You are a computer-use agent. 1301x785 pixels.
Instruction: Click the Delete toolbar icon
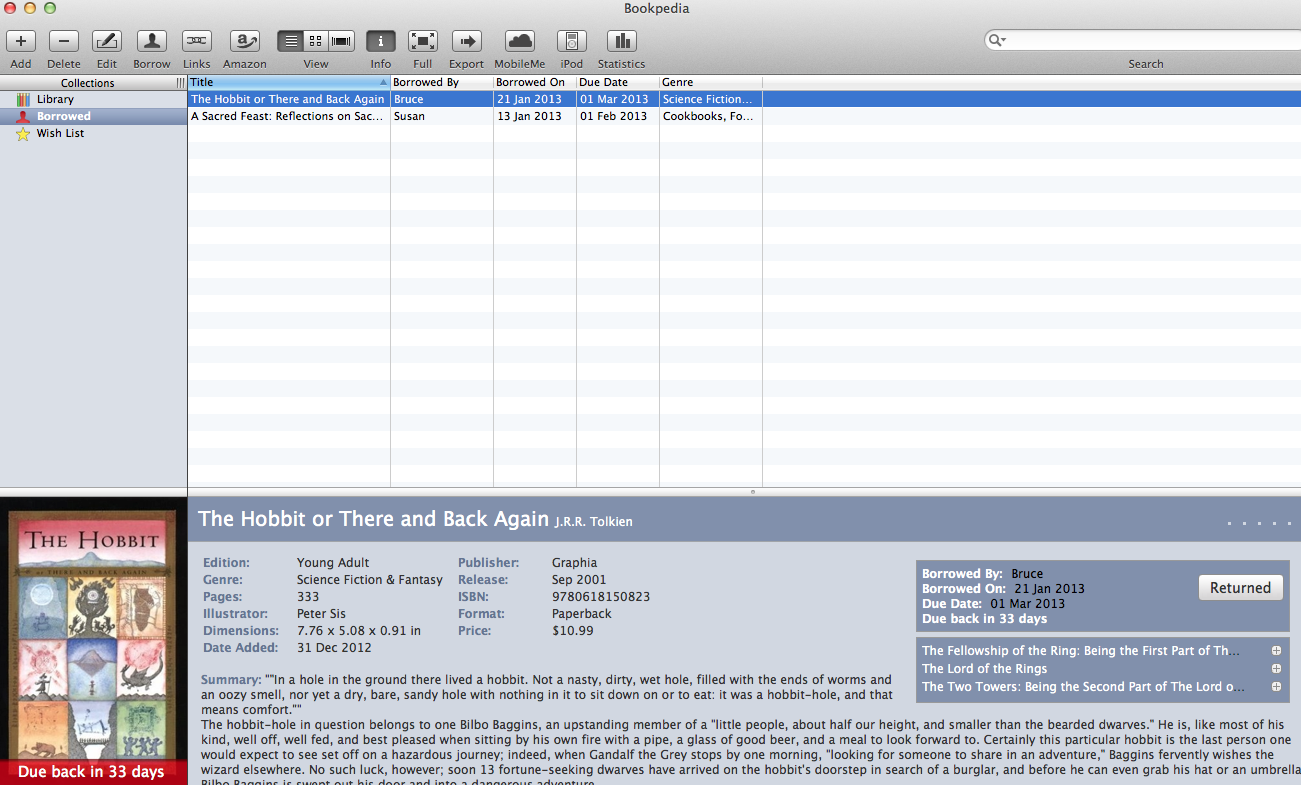click(x=64, y=41)
